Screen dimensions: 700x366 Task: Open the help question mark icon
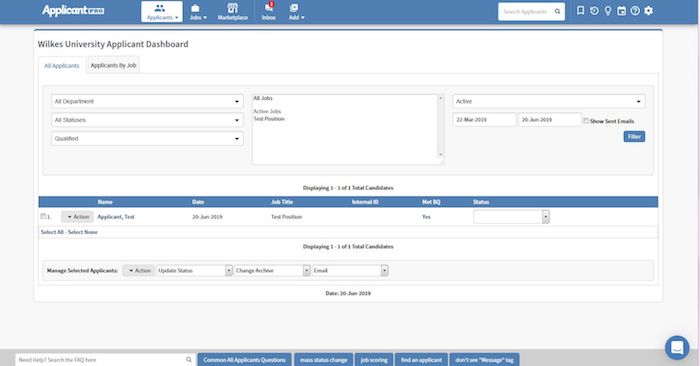[x=635, y=11]
